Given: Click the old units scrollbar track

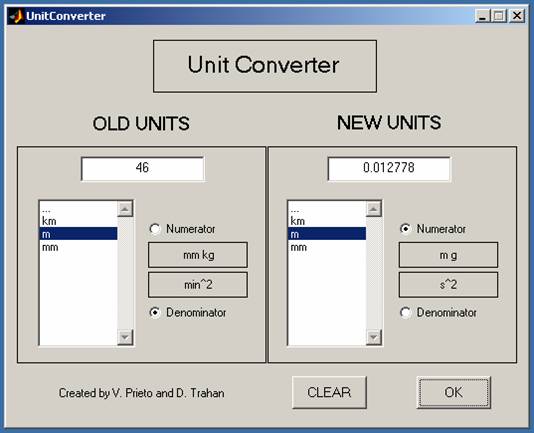Looking at the screenshot, I should 125,273.
